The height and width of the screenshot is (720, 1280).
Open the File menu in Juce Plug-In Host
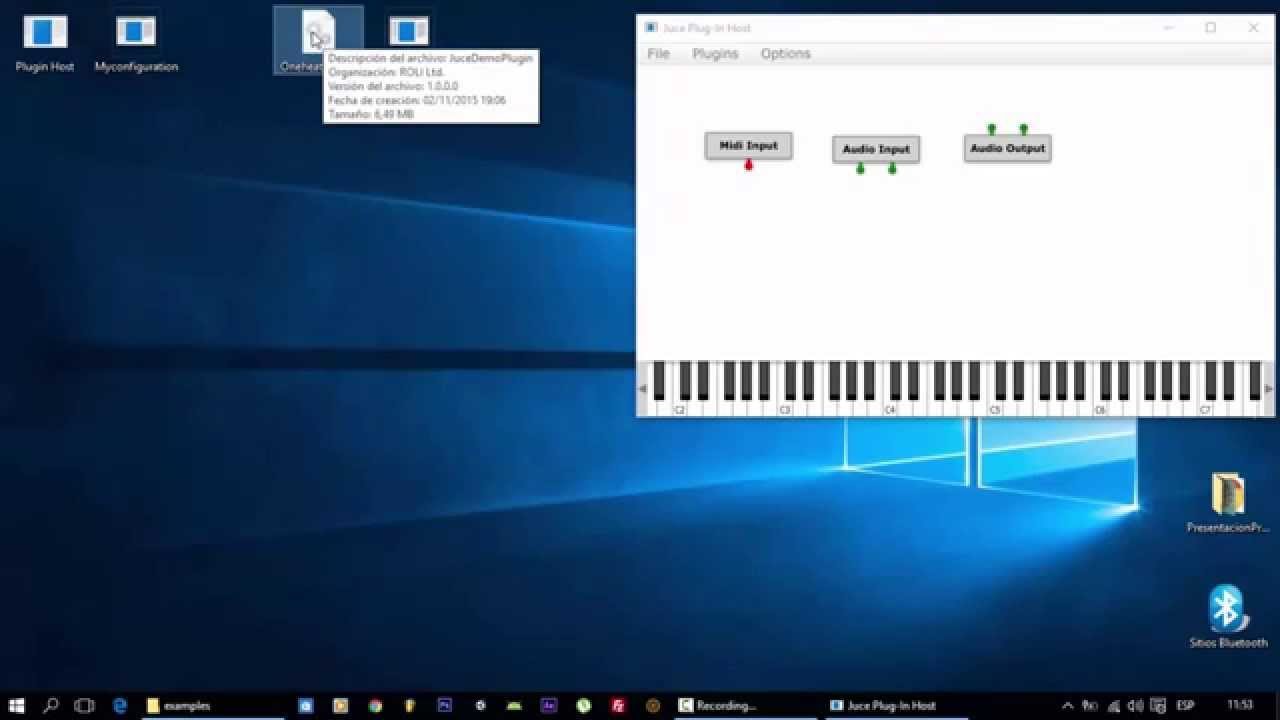pos(658,54)
